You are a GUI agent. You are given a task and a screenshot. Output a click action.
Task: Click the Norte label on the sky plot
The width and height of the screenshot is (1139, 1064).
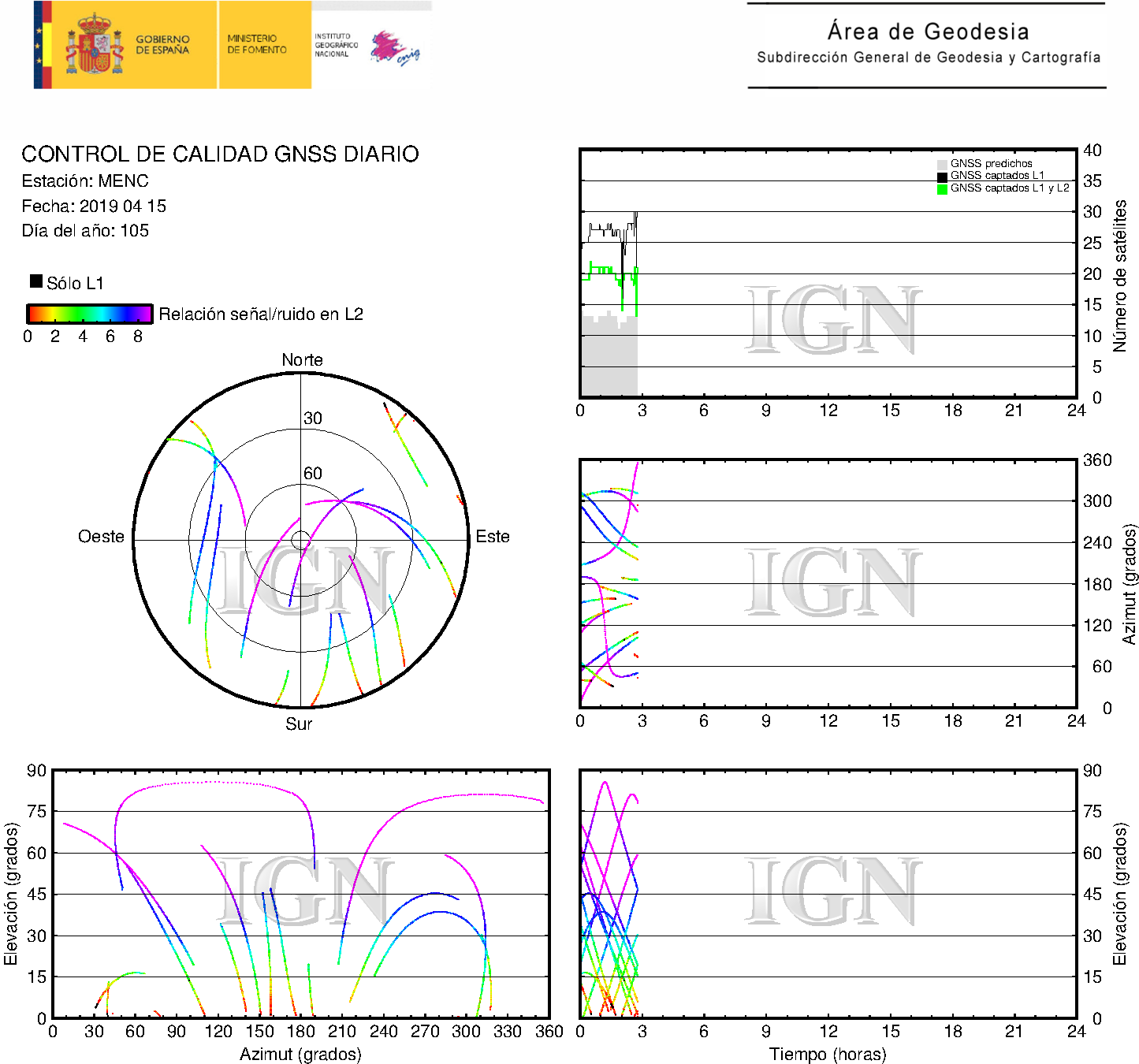(x=302, y=360)
